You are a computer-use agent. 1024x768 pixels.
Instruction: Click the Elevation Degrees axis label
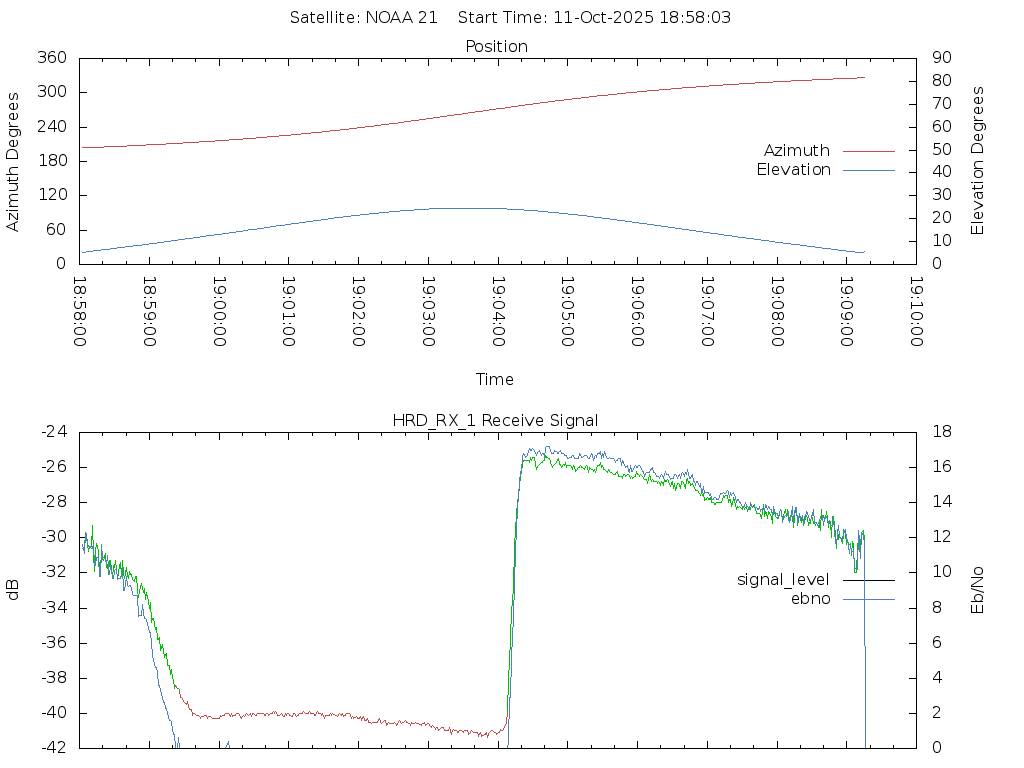pos(978,161)
